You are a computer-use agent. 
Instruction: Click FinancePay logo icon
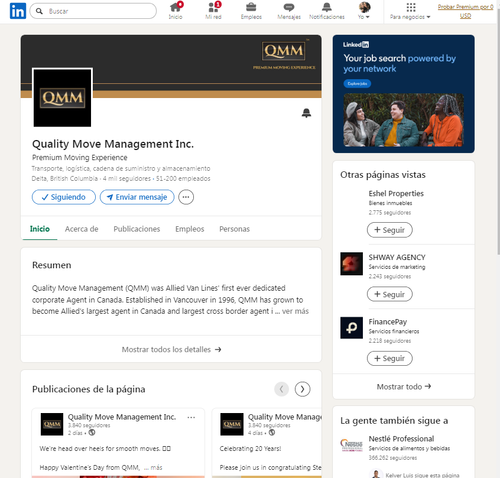(x=351, y=328)
